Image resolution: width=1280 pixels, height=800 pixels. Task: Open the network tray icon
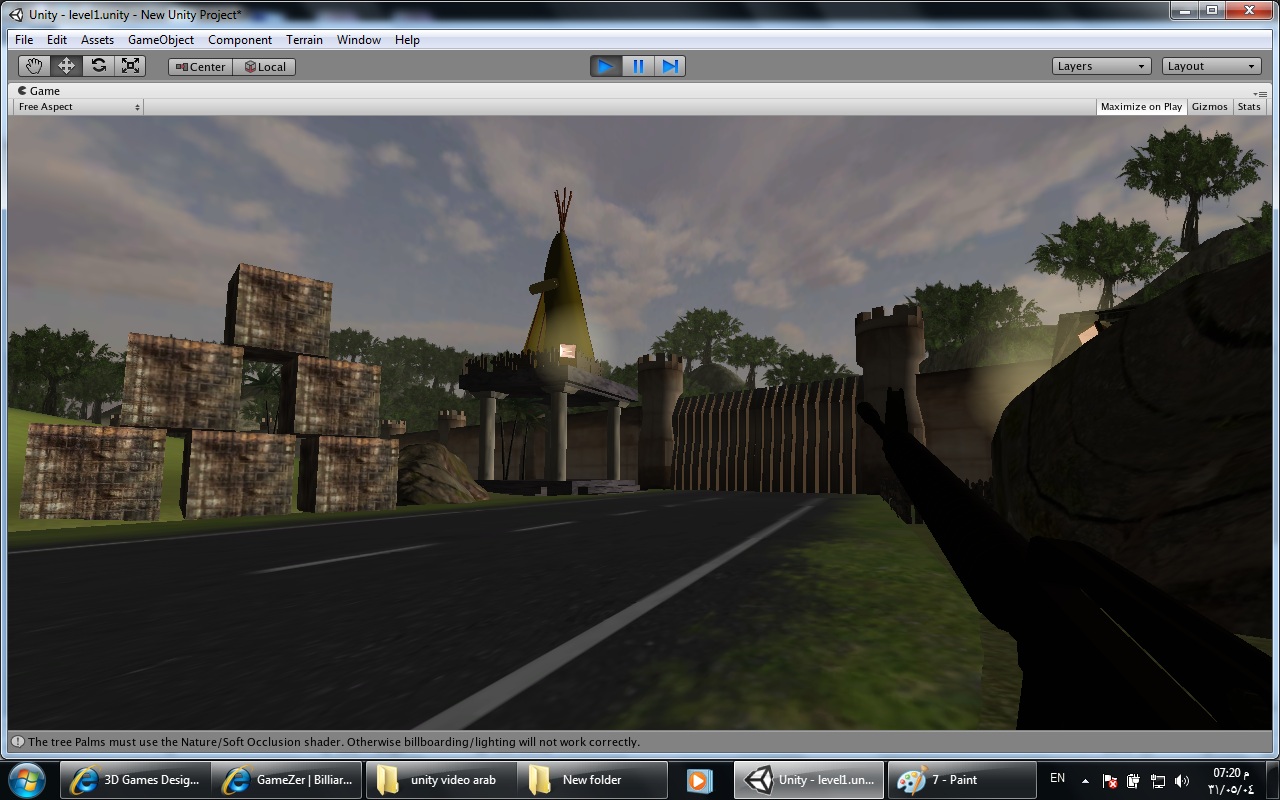click(1158, 781)
